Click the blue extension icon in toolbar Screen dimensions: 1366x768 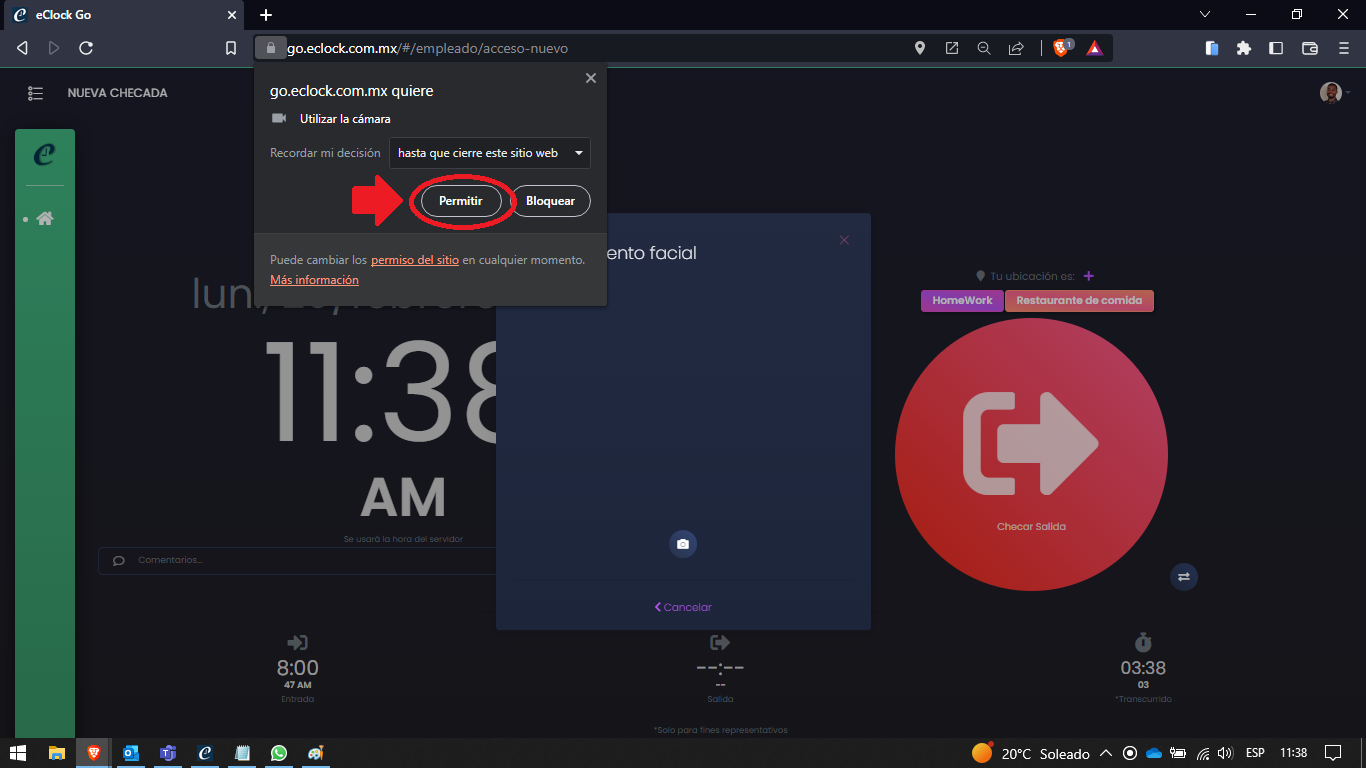click(1212, 48)
